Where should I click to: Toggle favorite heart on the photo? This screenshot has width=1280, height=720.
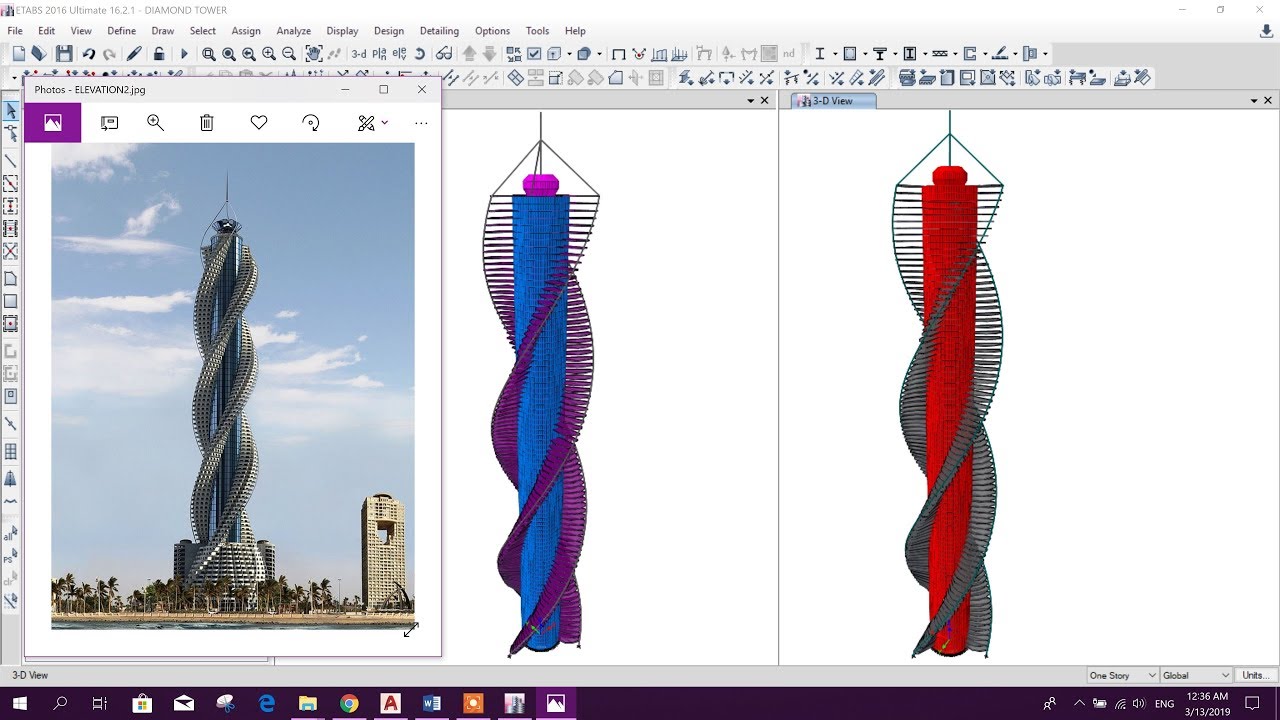(259, 123)
